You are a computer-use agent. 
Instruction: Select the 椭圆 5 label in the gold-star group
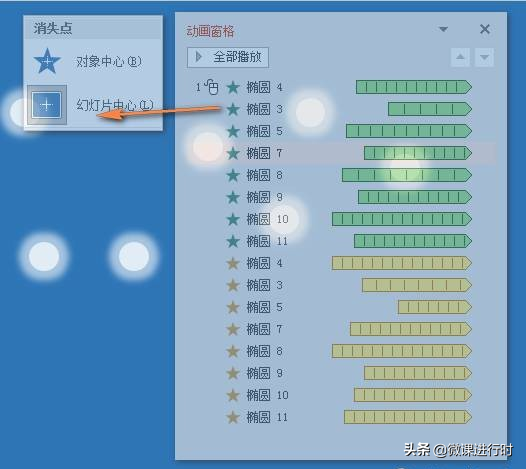264,308
